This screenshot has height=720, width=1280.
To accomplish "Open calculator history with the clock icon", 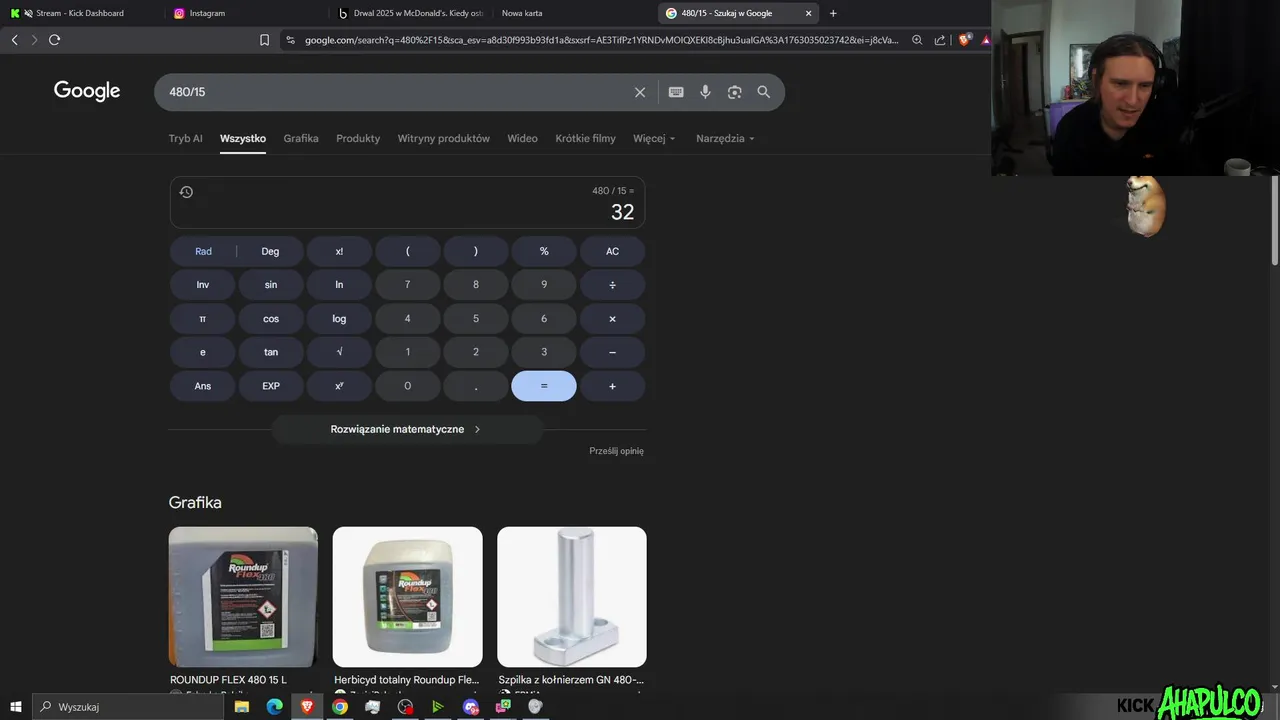I will (186, 192).
